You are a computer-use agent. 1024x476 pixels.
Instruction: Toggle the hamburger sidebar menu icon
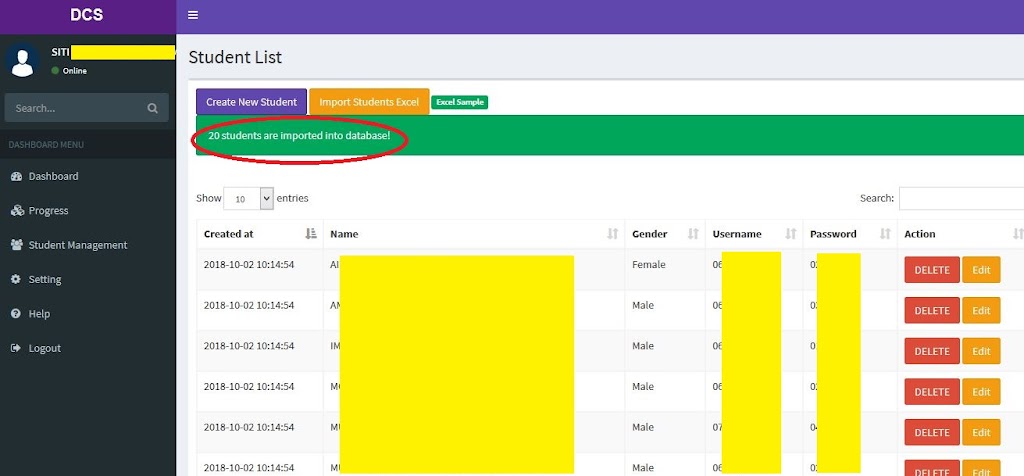[193, 15]
